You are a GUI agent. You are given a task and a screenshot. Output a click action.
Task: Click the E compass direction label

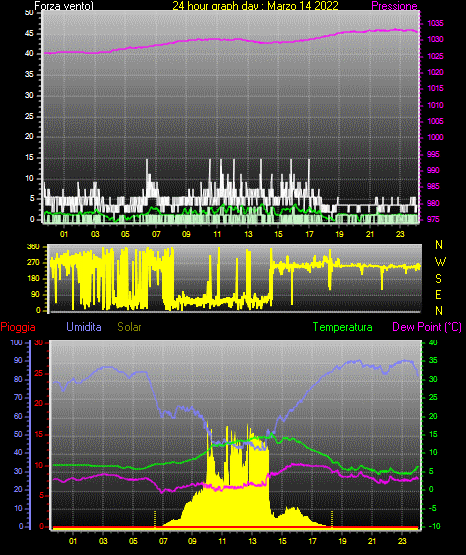coord(438,294)
